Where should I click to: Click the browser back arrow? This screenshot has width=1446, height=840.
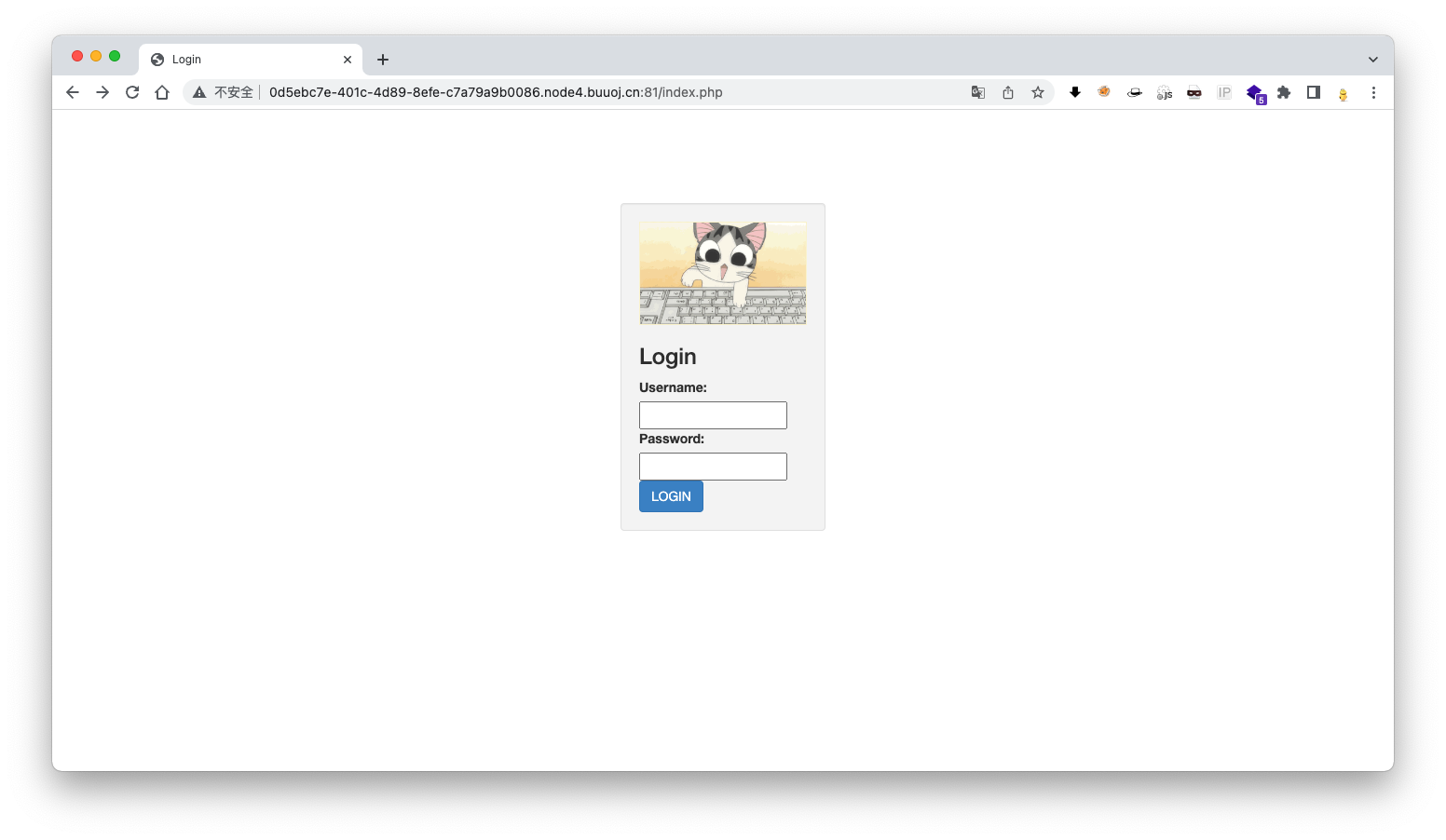73,92
